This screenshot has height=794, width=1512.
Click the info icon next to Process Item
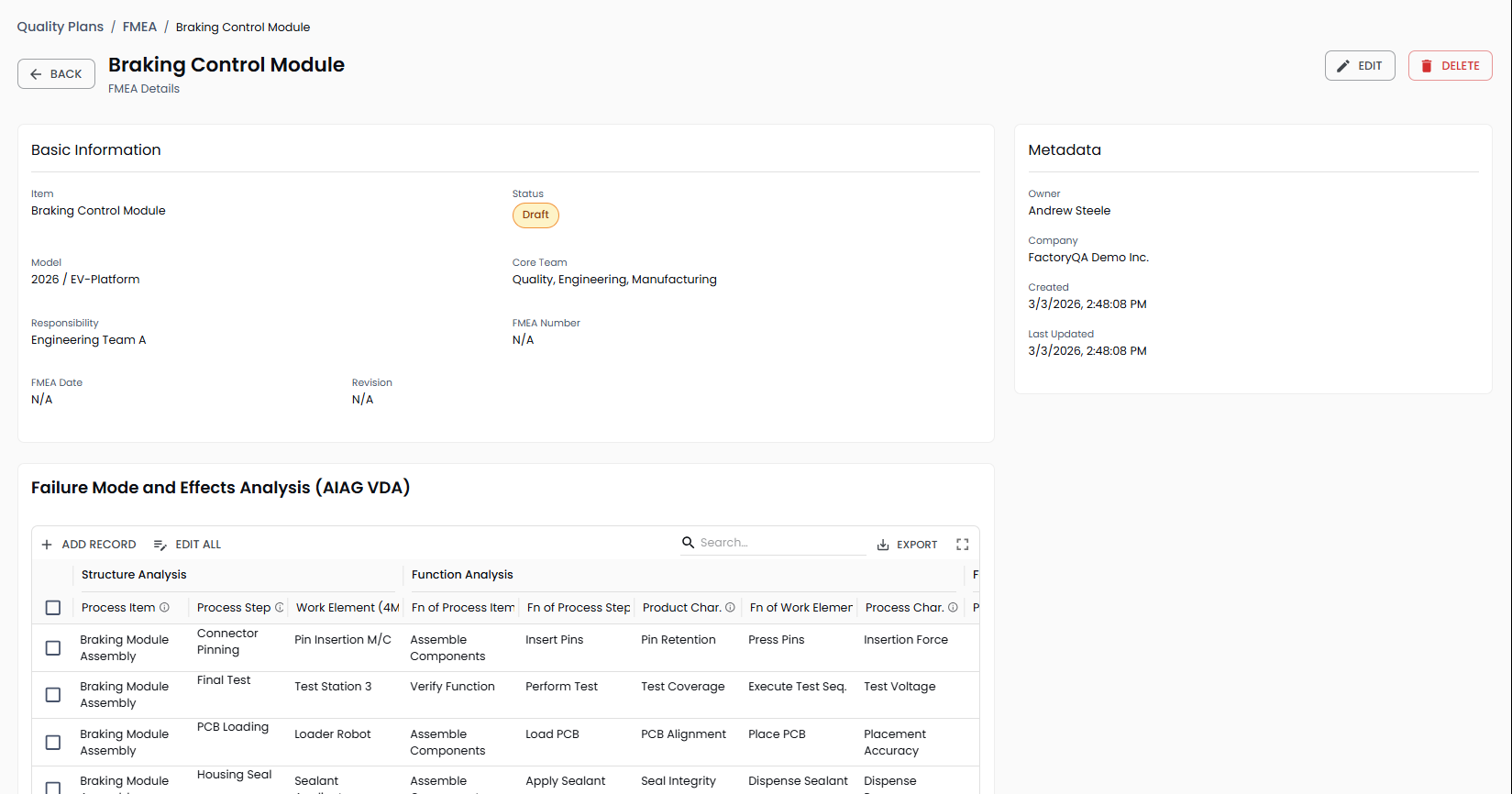165,607
